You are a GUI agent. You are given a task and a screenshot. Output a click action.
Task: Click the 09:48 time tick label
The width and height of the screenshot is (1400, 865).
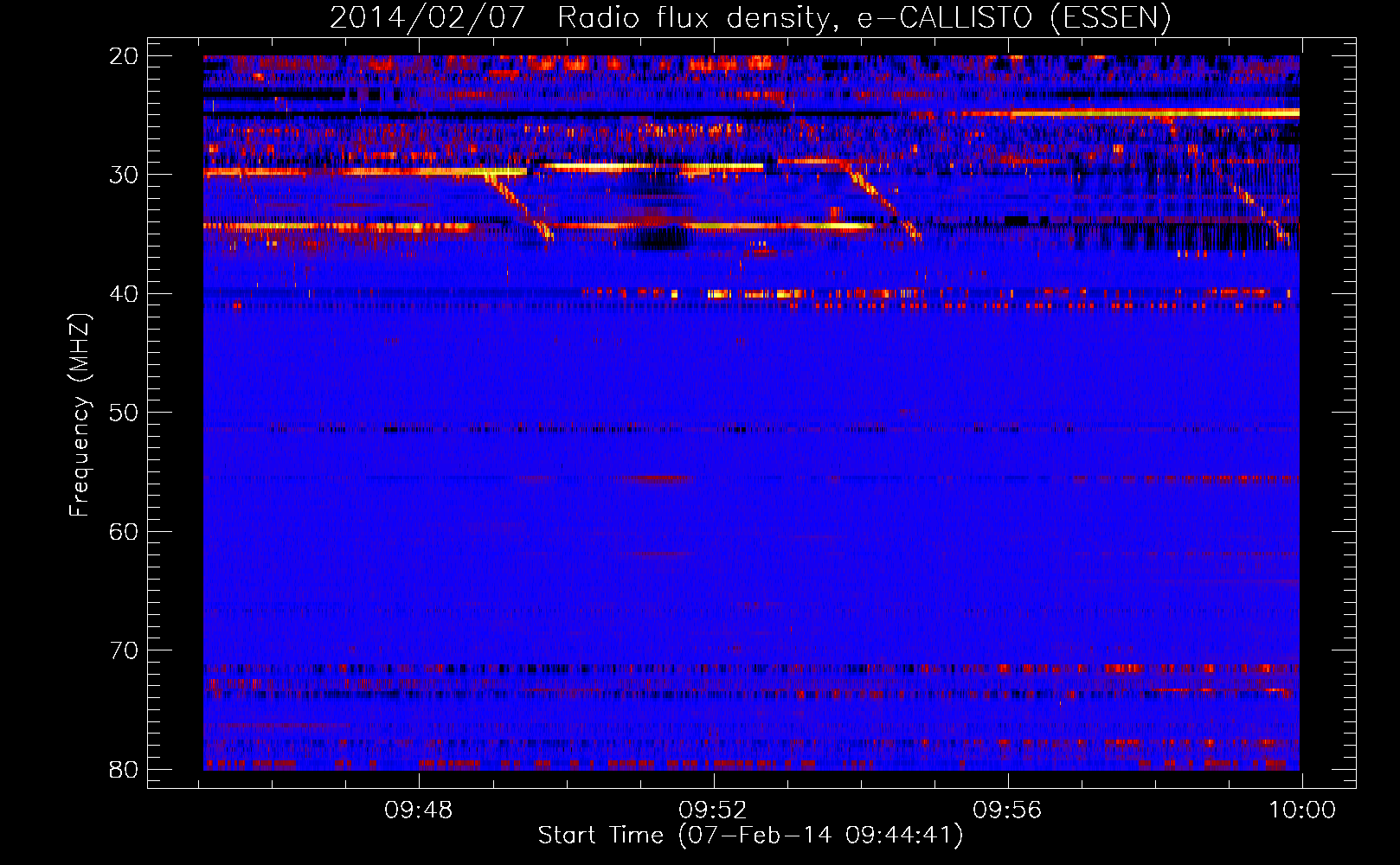[419, 811]
